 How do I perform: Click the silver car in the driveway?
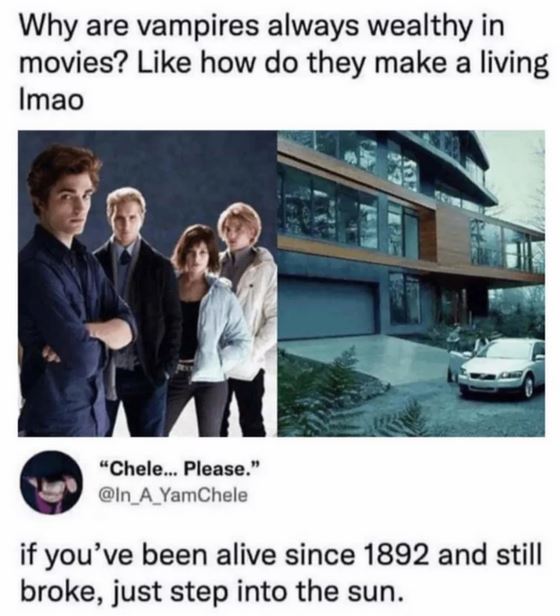(499, 367)
